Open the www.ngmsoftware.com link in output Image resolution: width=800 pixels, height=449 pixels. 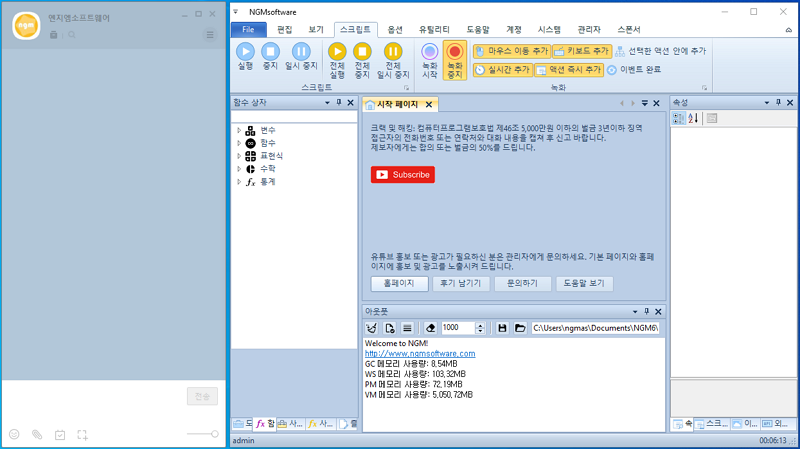[x=420, y=354]
